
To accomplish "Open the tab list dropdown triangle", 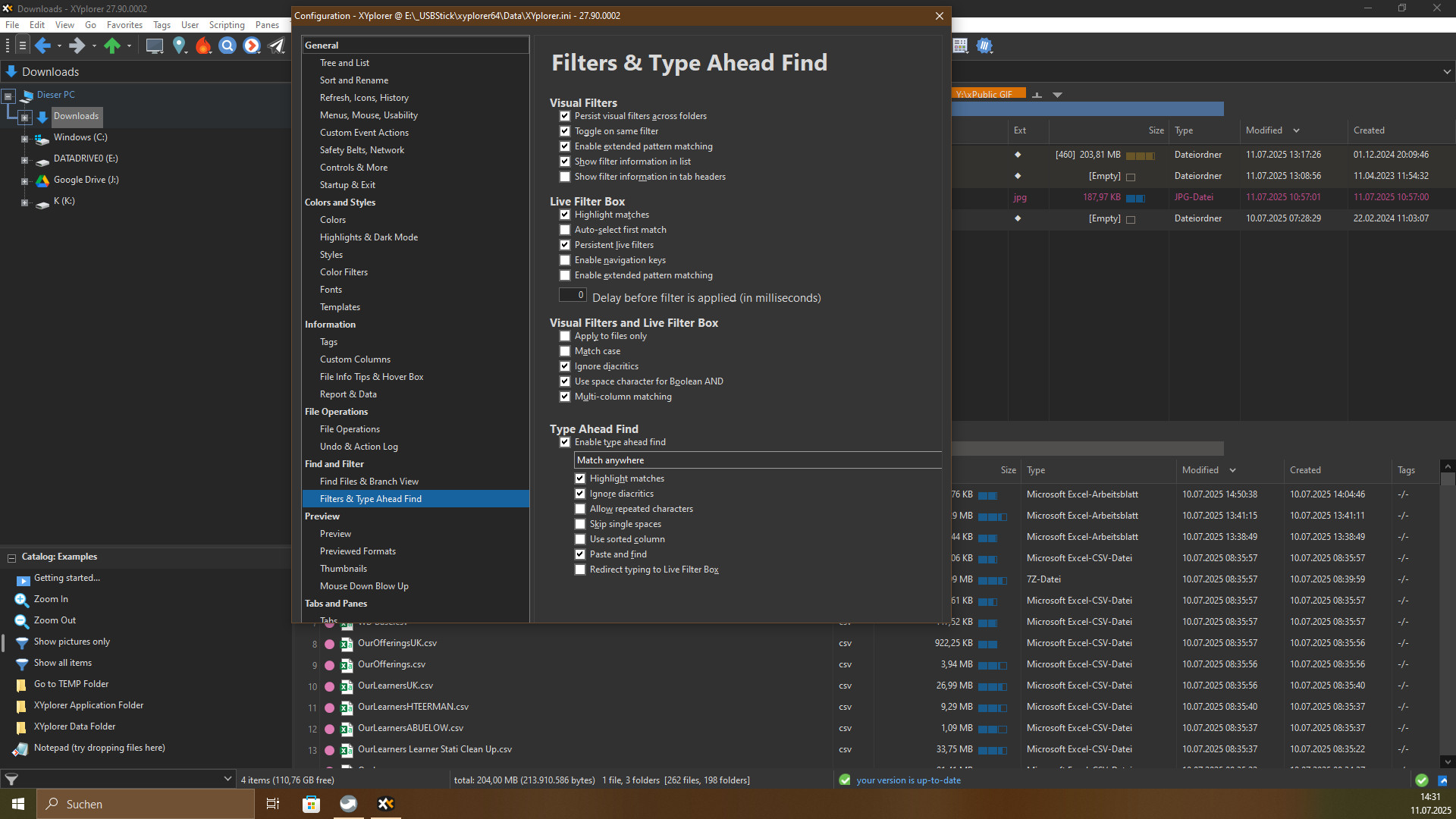I will click(1057, 95).
